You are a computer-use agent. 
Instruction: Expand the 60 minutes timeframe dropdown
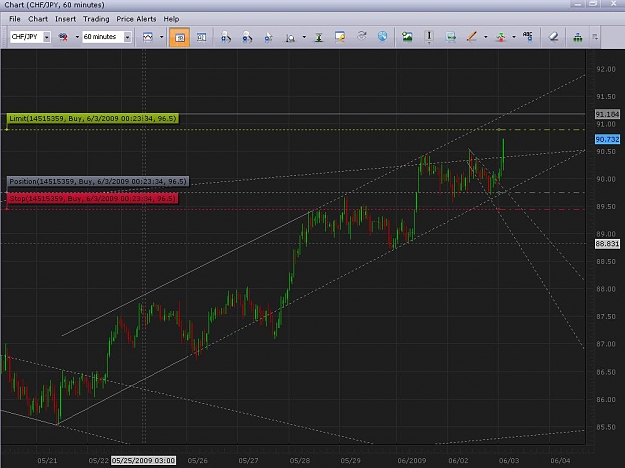point(127,37)
